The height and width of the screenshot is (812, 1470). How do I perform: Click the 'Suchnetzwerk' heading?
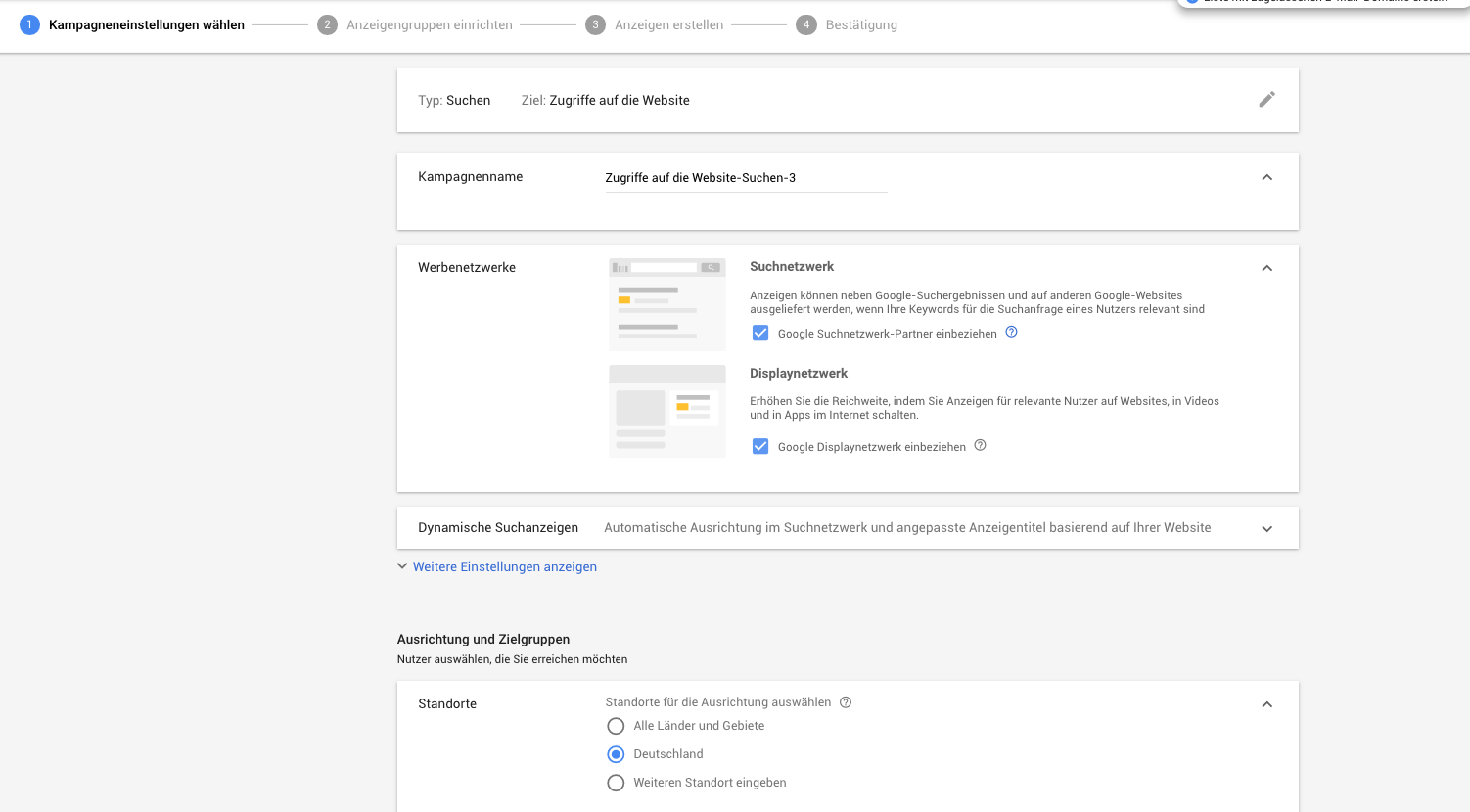[792, 266]
